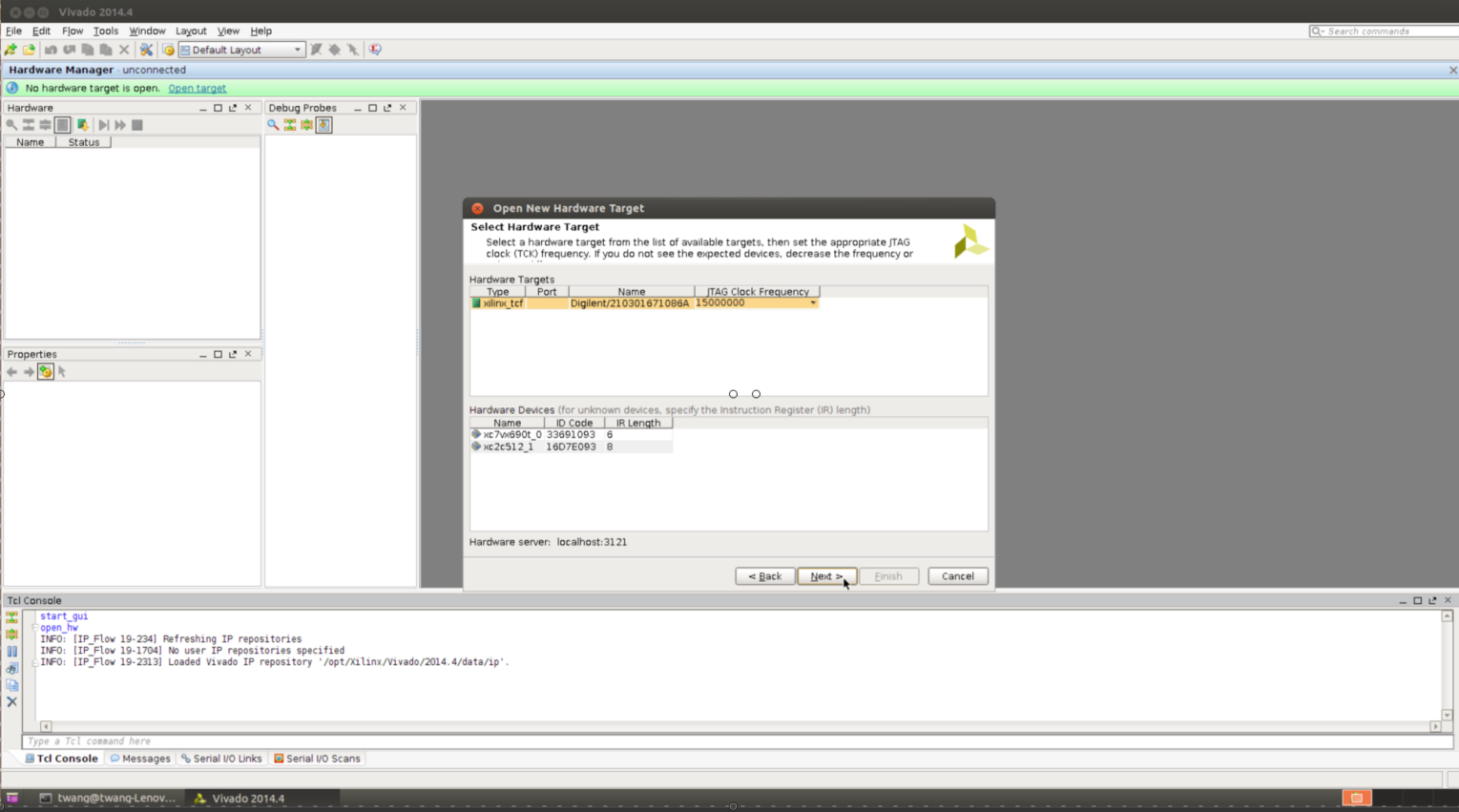Clear the Tcl Console with the X icon
1459x812 pixels.
pos(11,701)
